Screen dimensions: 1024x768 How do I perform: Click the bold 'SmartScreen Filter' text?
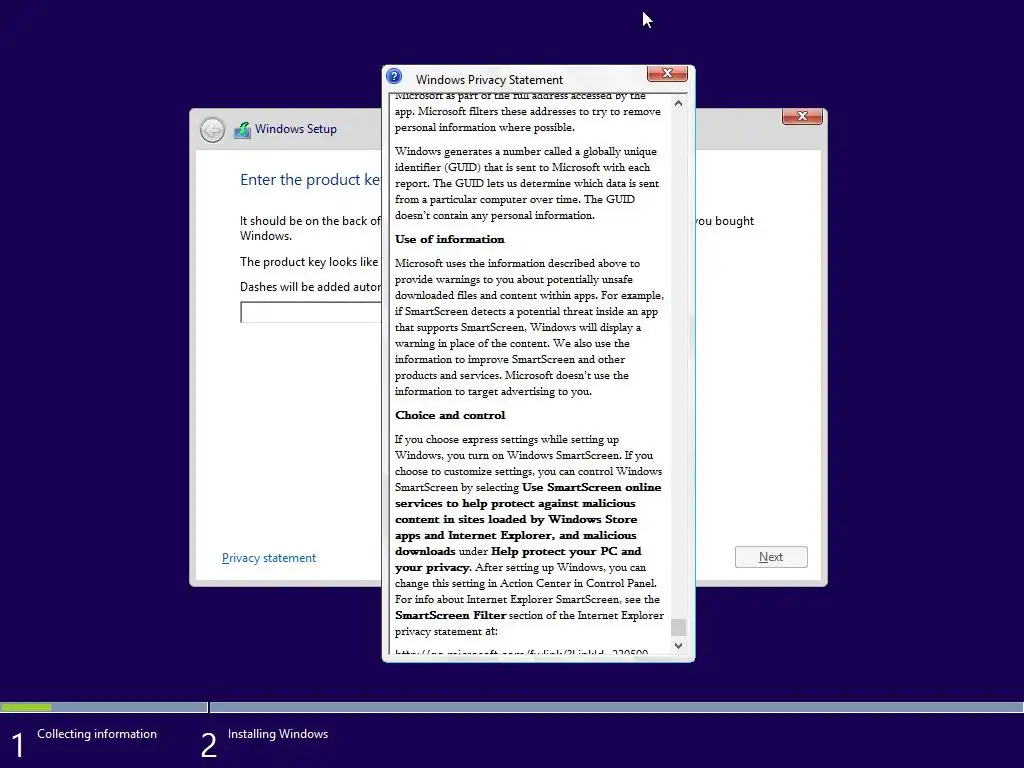pyautogui.click(x=451, y=615)
